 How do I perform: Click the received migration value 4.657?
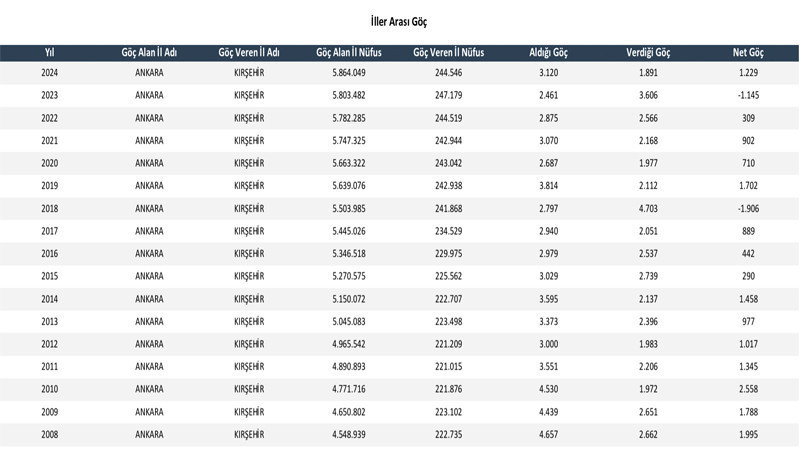548,435
